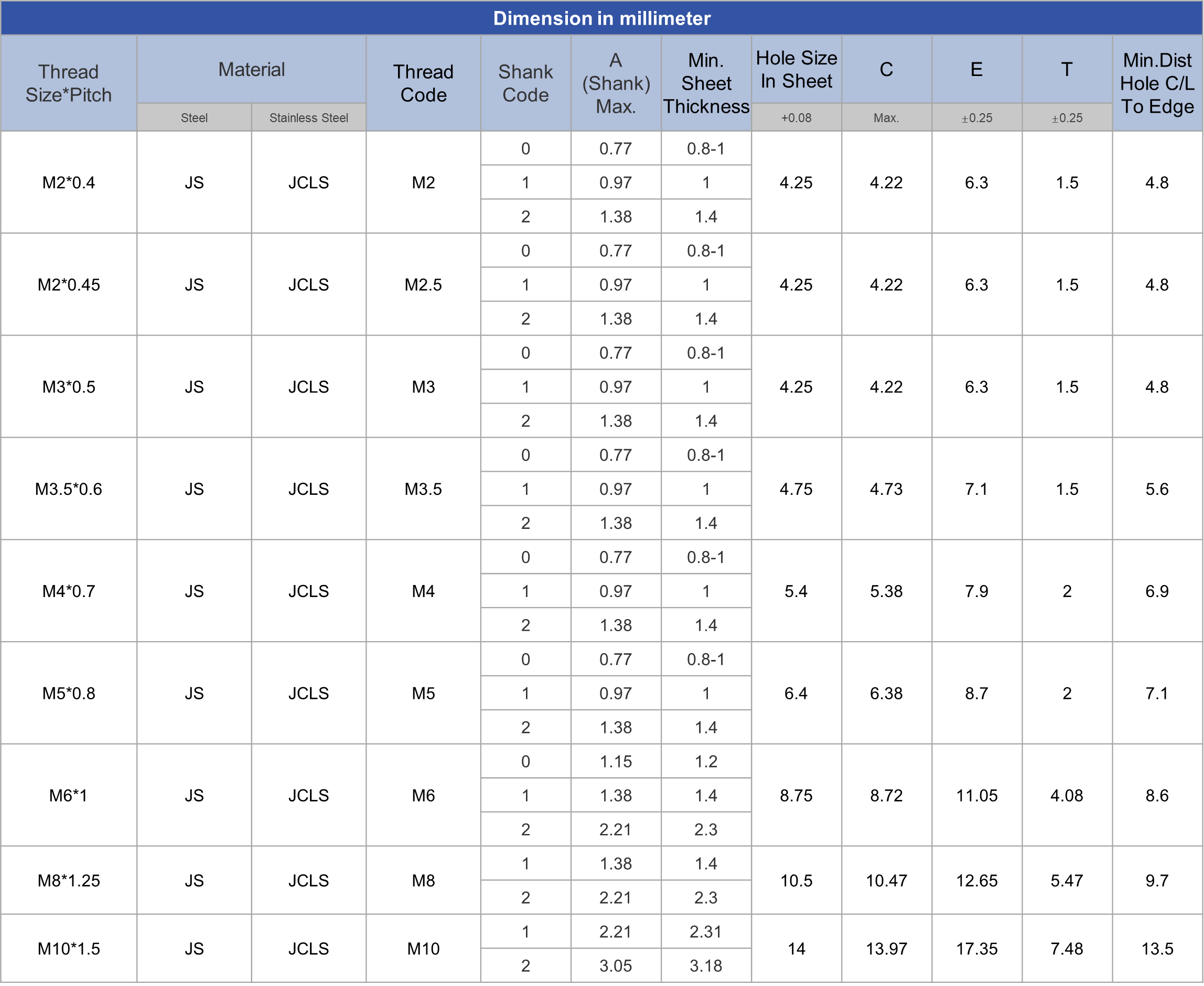Viewport: 1204px width, 986px height.
Task: Click the Thread Code column header
Action: click(423, 83)
